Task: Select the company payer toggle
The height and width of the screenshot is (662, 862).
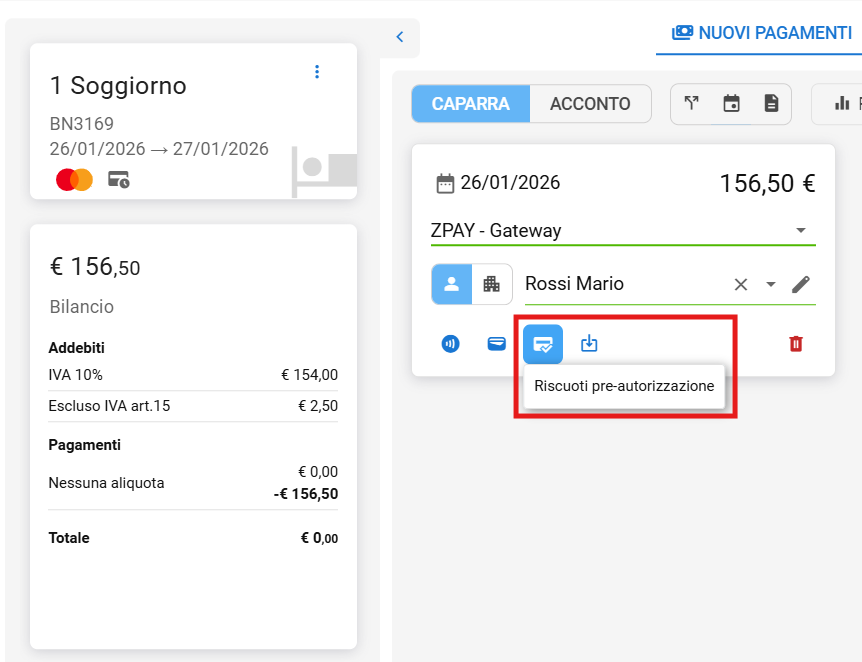Action: pyautogui.click(x=491, y=284)
